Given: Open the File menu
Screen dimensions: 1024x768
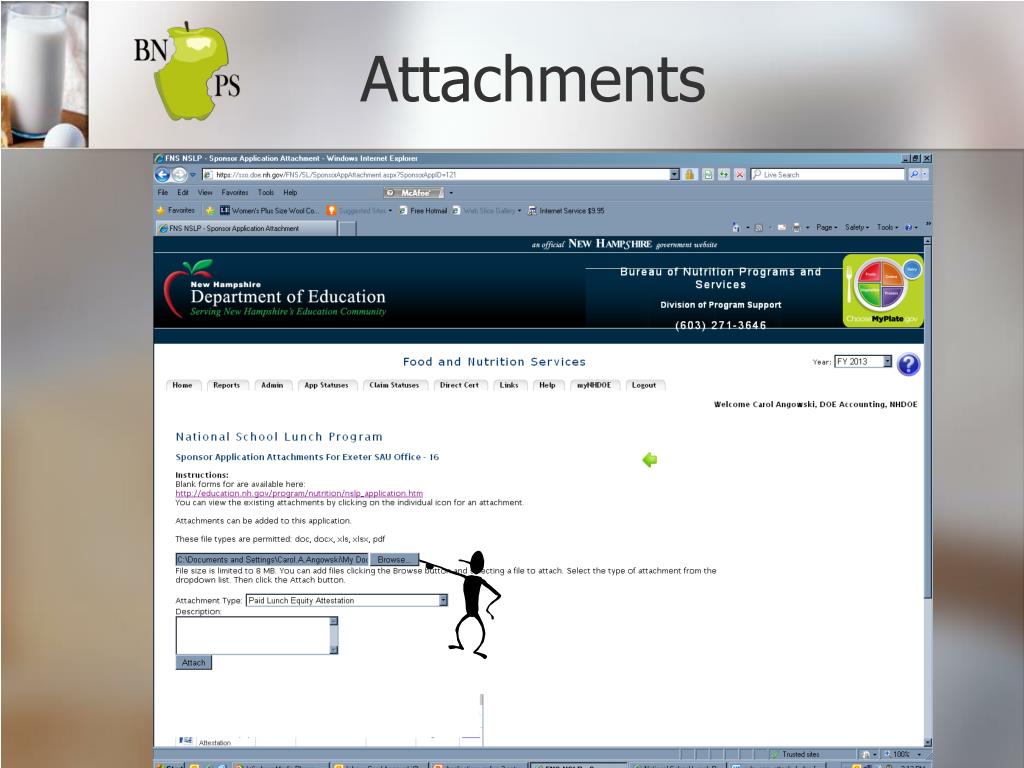Looking at the screenshot, I should click(x=163, y=193).
